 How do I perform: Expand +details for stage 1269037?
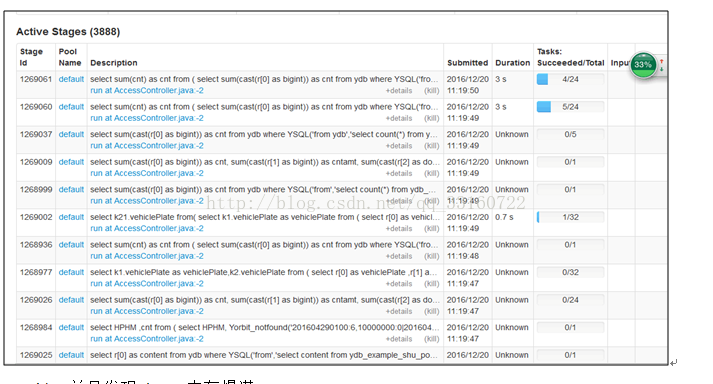[x=399, y=146]
